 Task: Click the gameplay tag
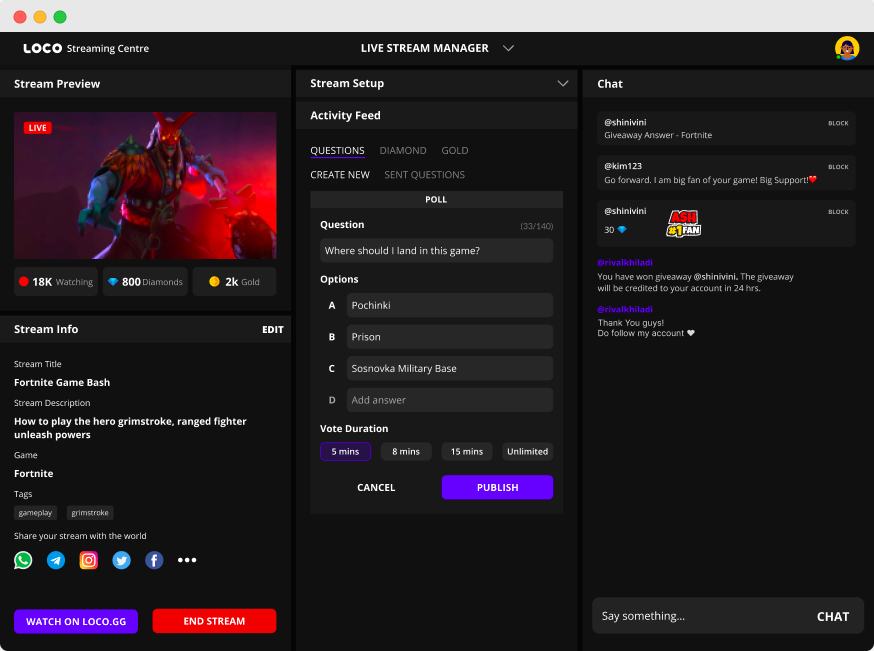click(35, 513)
